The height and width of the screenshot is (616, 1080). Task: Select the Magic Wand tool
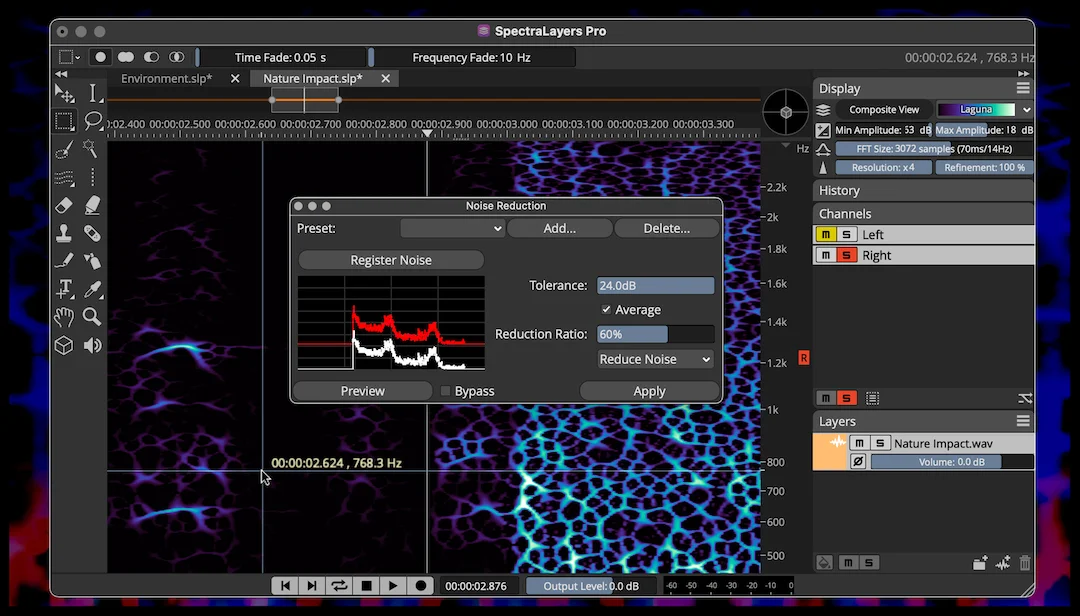pyautogui.click(x=90, y=148)
